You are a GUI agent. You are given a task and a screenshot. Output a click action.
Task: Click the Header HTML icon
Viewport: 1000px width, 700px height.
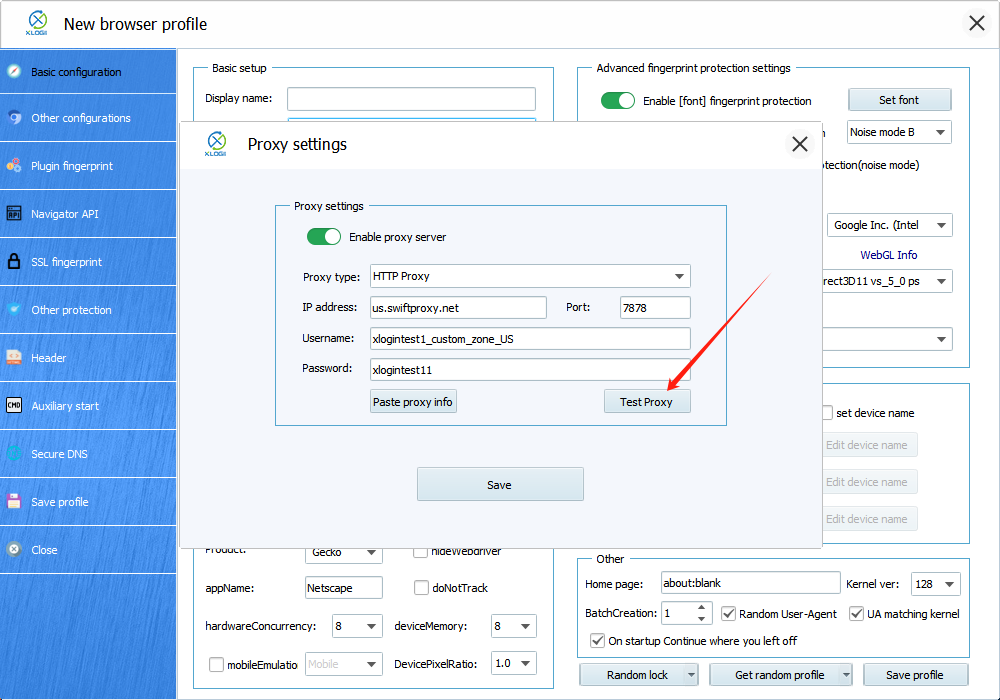pos(14,358)
